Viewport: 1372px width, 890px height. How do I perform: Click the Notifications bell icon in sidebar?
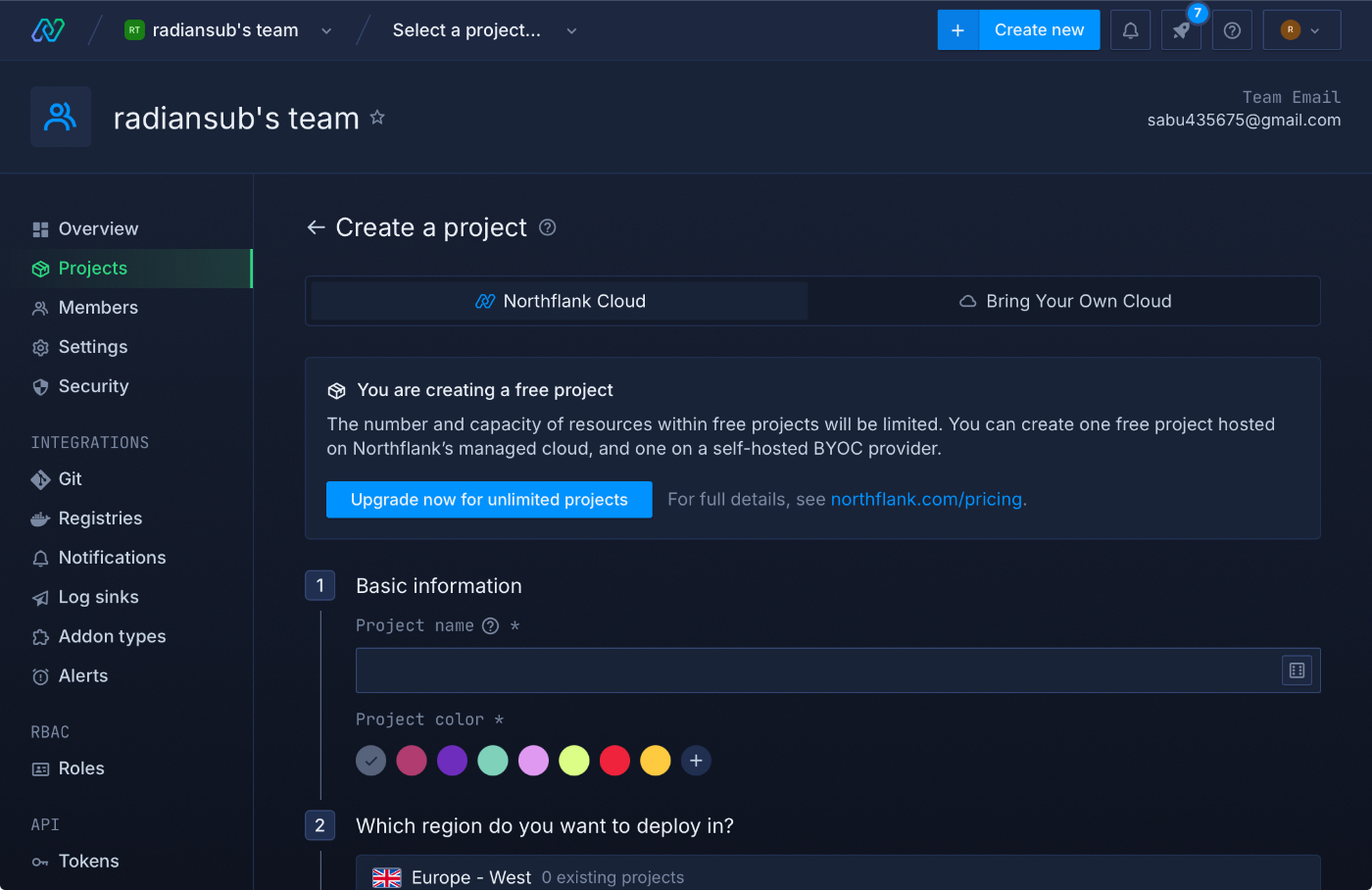[x=40, y=558]
